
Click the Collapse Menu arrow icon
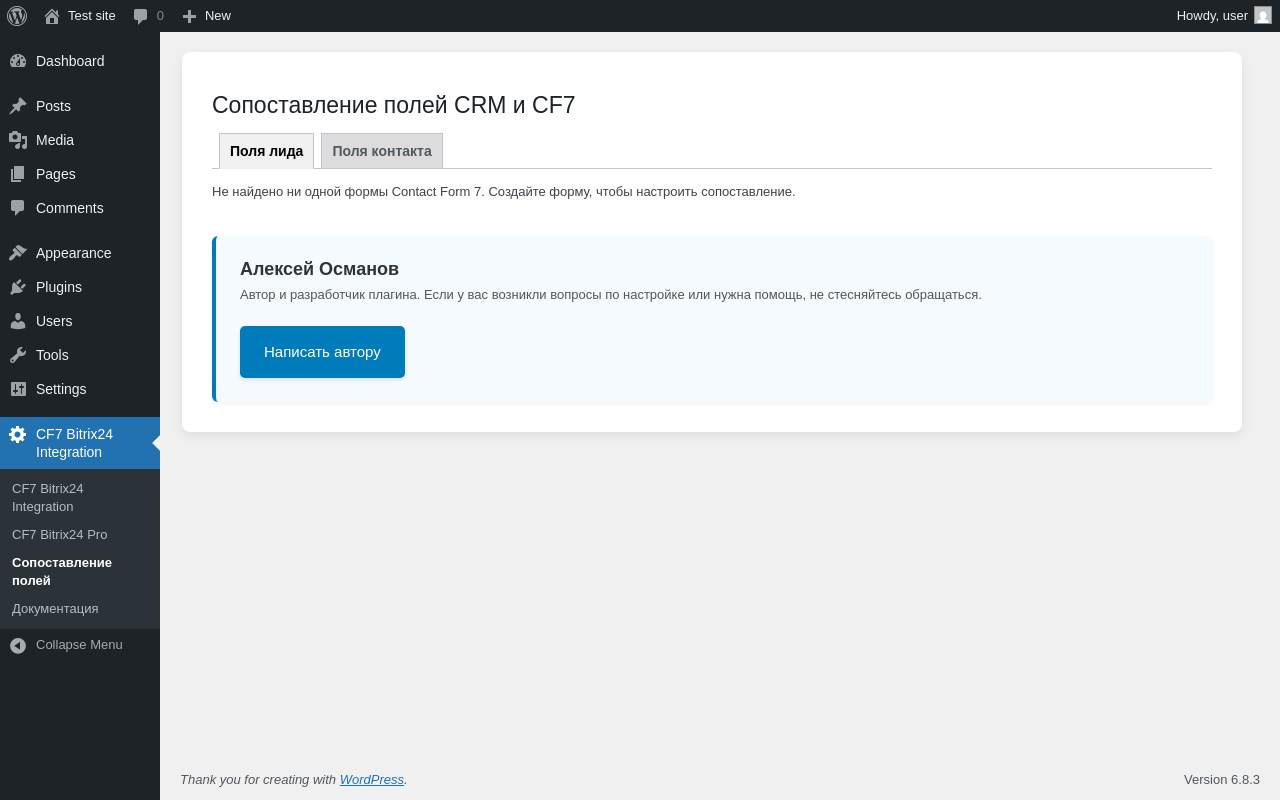click(x=18, y=646)
